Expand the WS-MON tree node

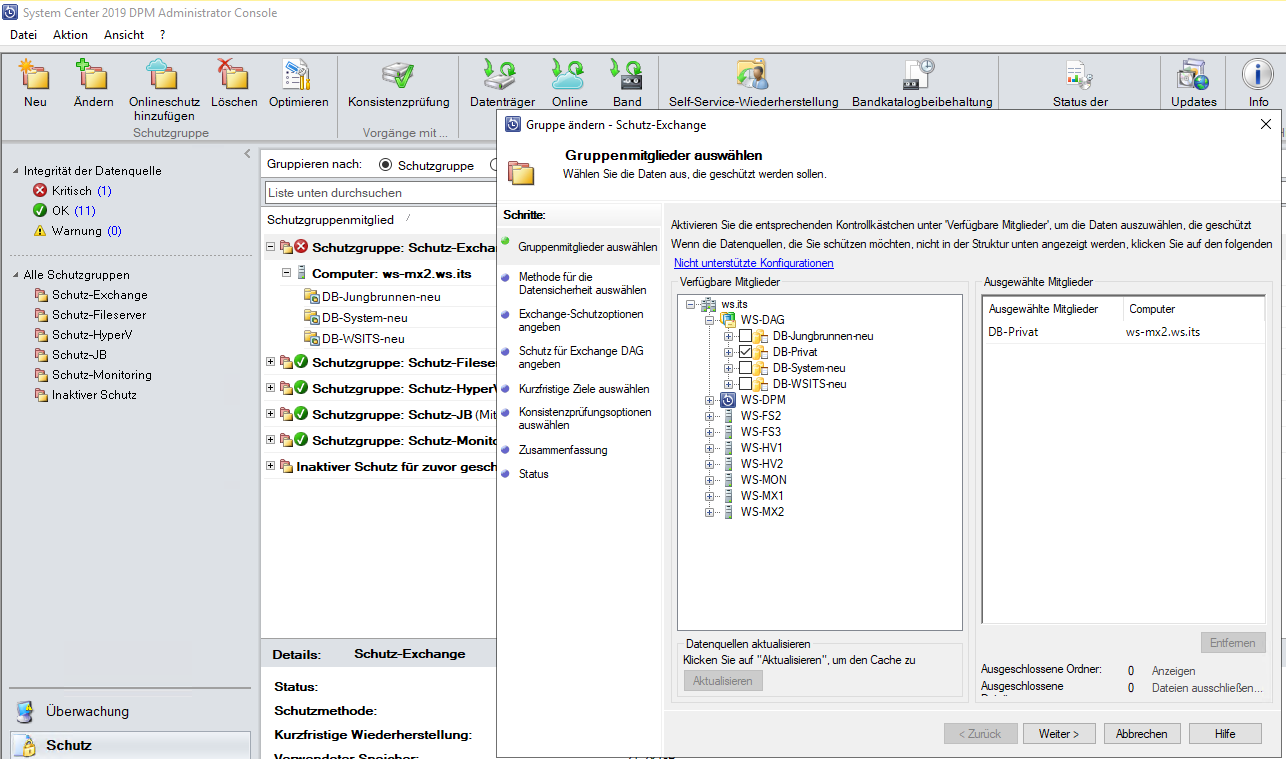pos(710,480)
